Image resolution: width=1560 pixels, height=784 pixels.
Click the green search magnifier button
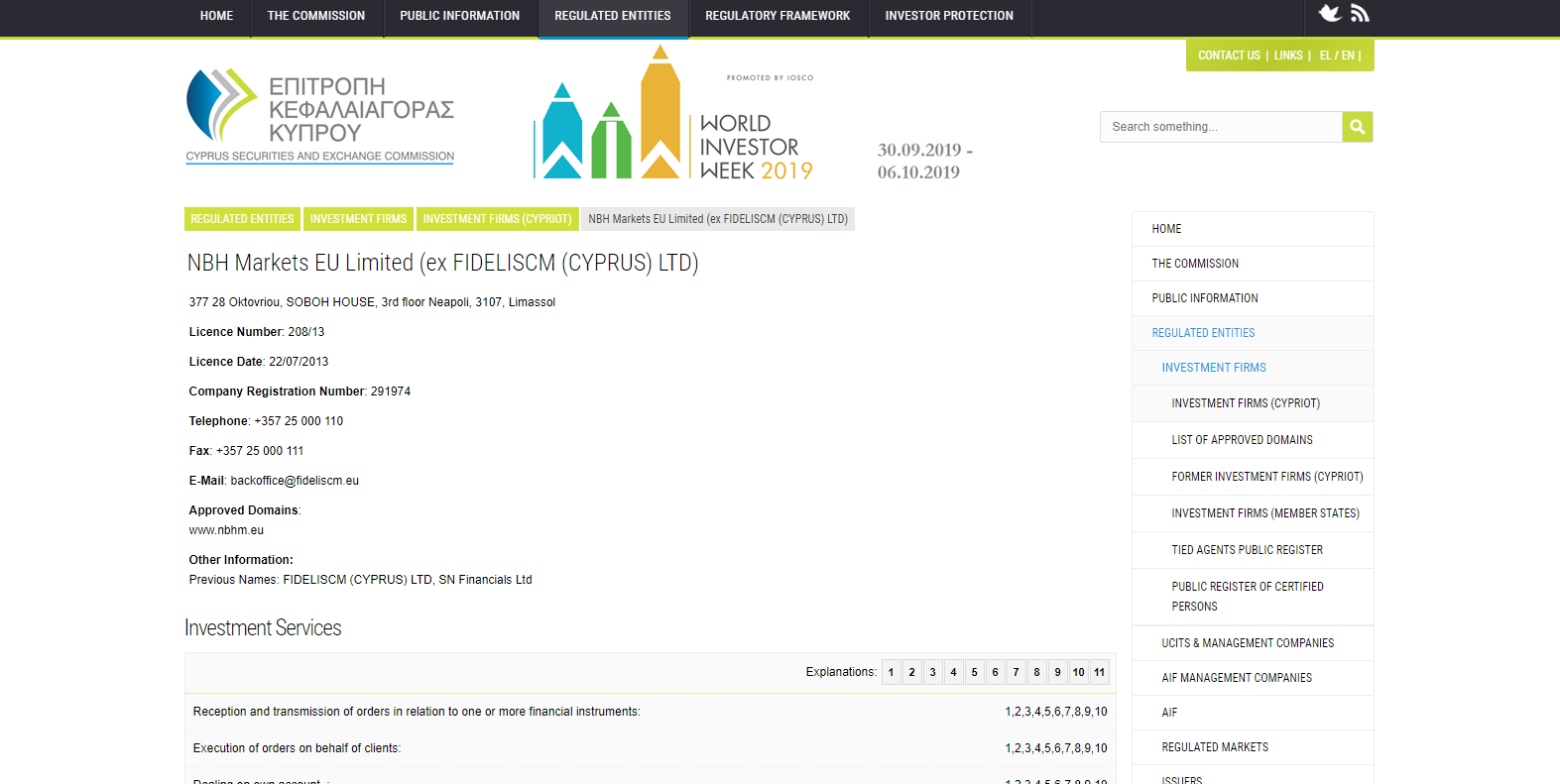(x=1358, y=127)
